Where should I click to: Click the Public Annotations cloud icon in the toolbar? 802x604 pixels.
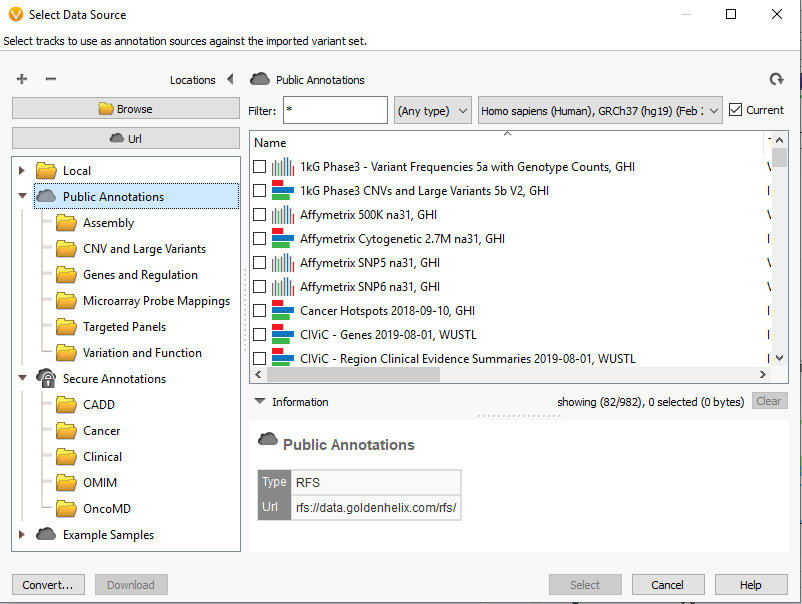[259, 79]
